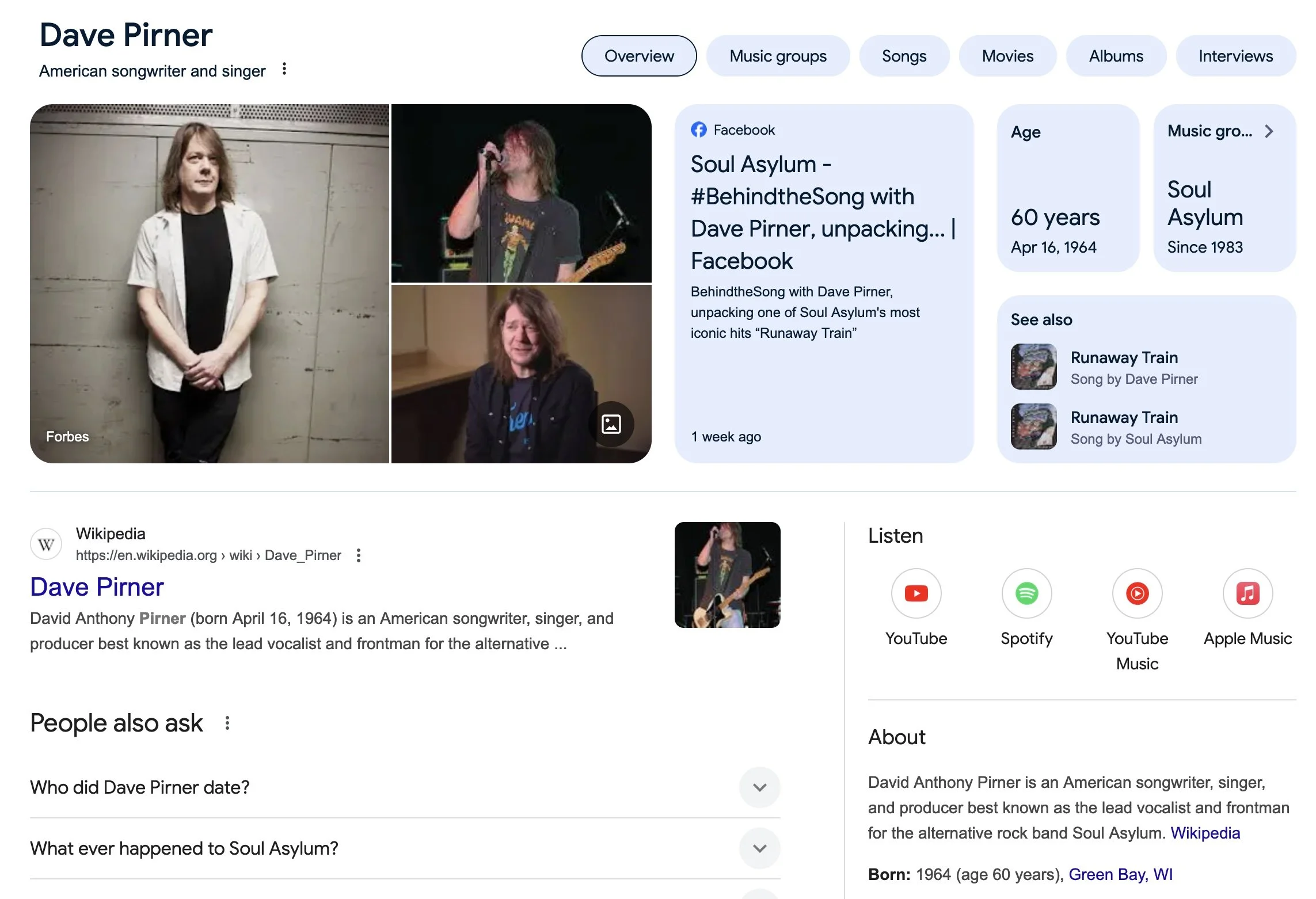Open the Interviews tab
The height and width of the screenshot is (899, 1316).
1235,56
